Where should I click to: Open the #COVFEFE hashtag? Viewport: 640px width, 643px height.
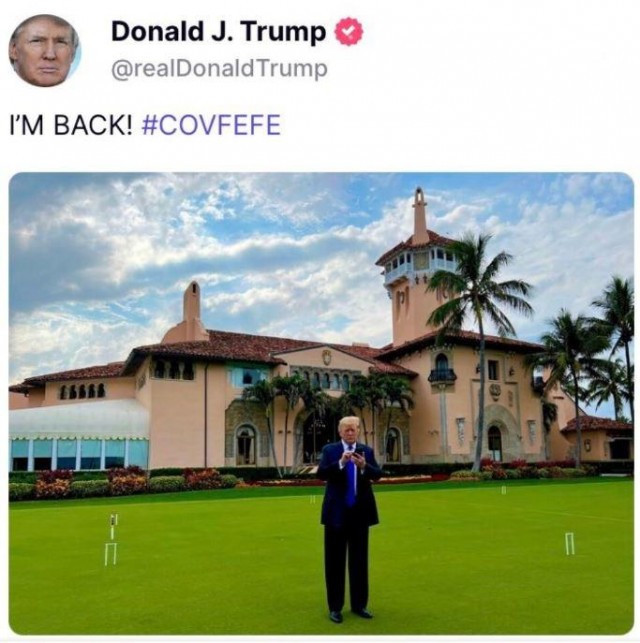(211, 125)
